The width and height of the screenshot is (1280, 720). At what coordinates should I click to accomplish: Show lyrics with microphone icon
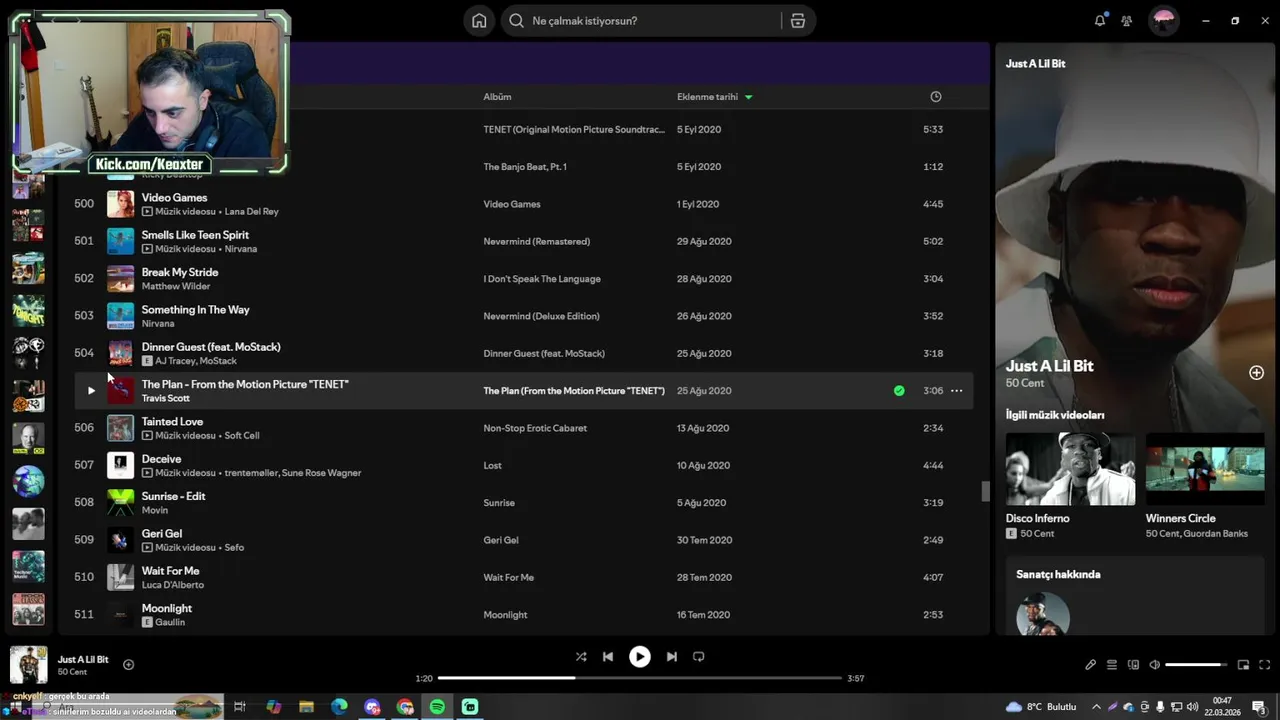coord(1091,665)
